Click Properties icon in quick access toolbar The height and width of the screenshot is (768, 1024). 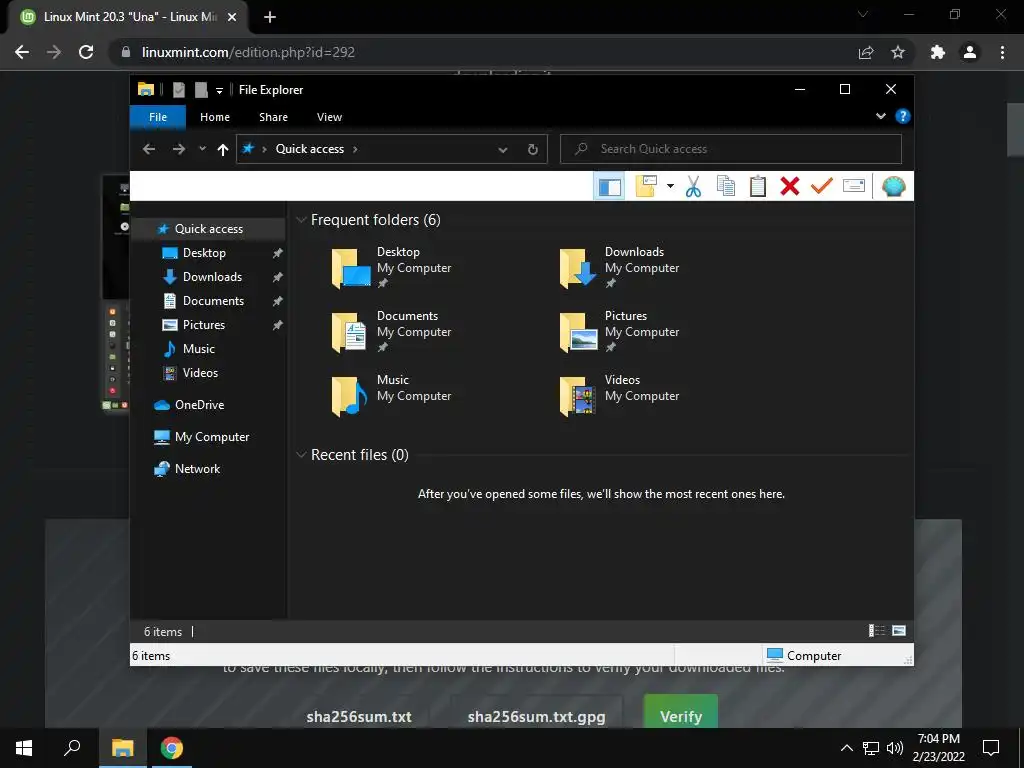click(178, 89)
